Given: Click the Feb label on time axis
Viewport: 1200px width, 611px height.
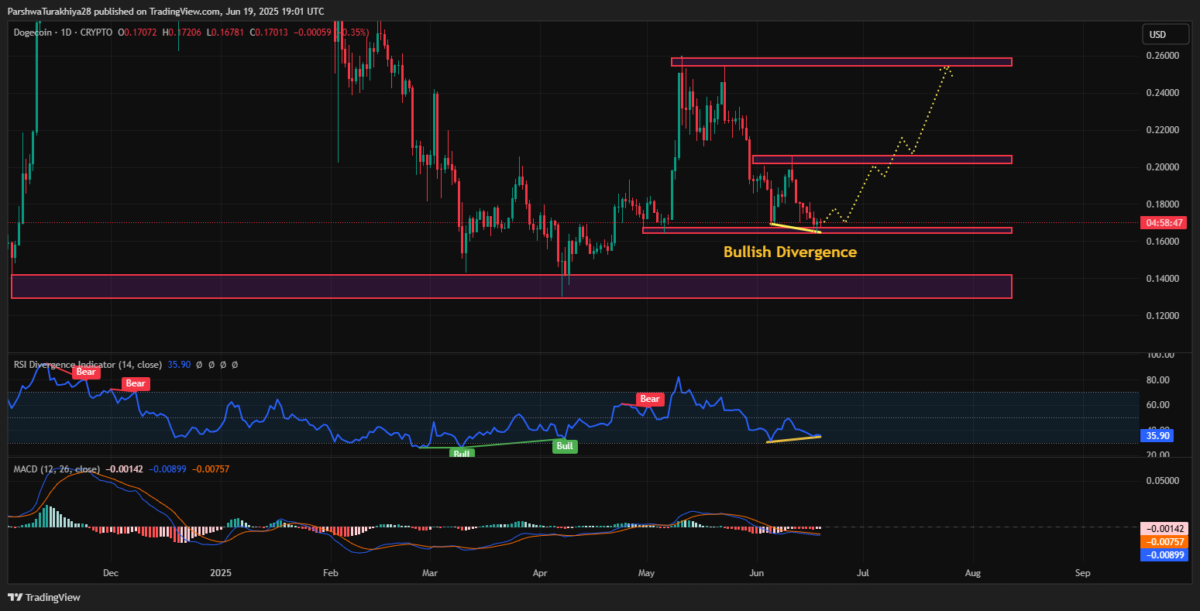Looking at the screenshot, I should point(331,574).
